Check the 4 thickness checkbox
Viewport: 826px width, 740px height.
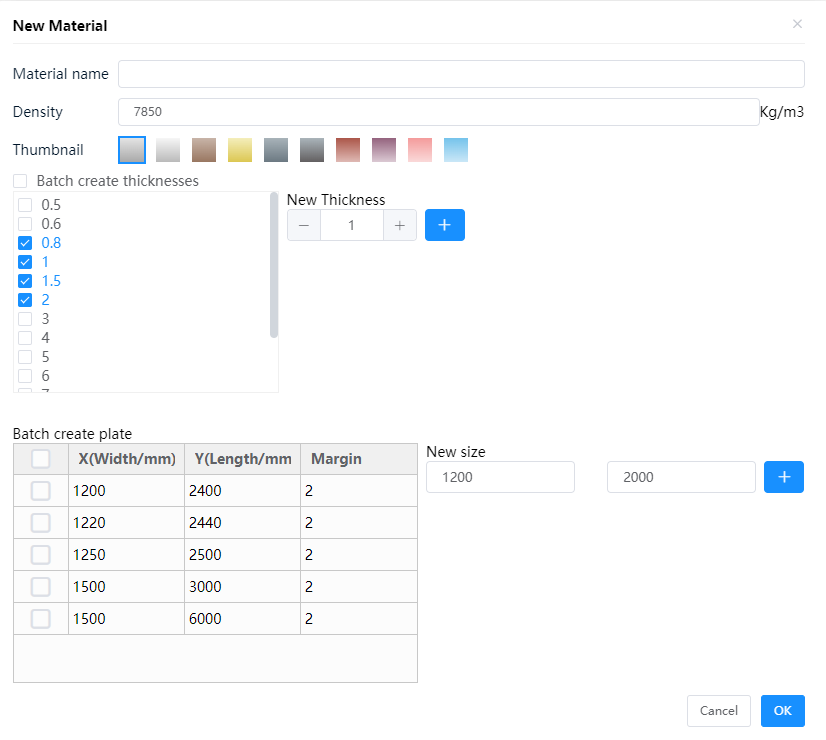(x=25, y=338)
